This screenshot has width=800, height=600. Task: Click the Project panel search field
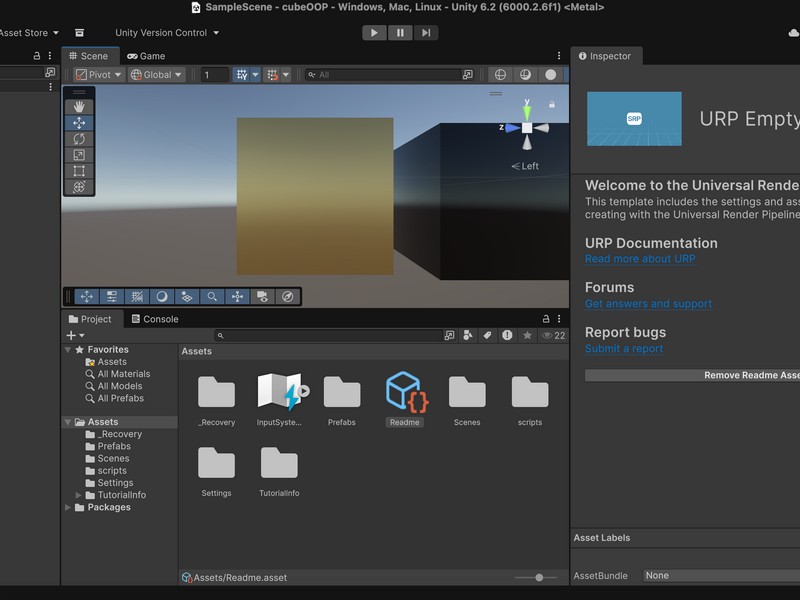coord(330,336)
